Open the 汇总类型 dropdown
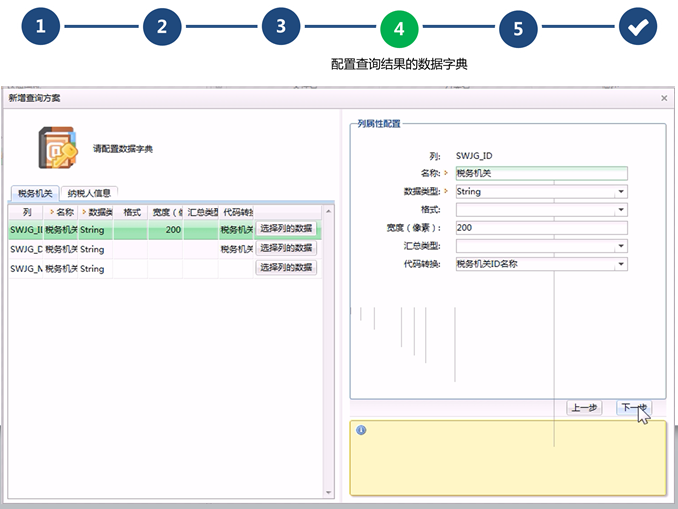Image resolution: width=678 pixels, height=509 pixels. click(x=621, y=245)
